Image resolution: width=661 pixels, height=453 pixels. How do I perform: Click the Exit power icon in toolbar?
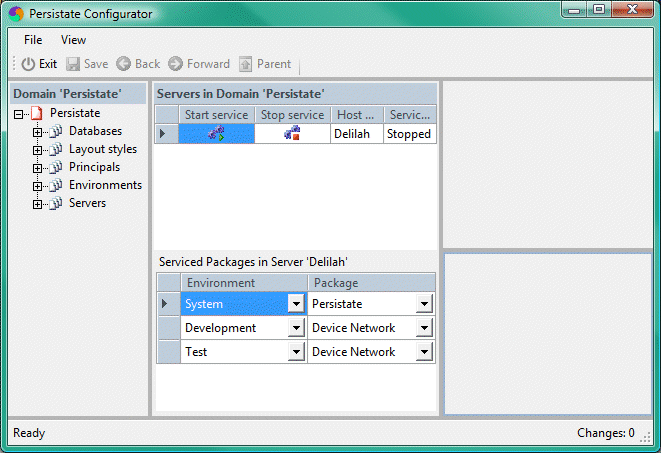pos(28,64)
